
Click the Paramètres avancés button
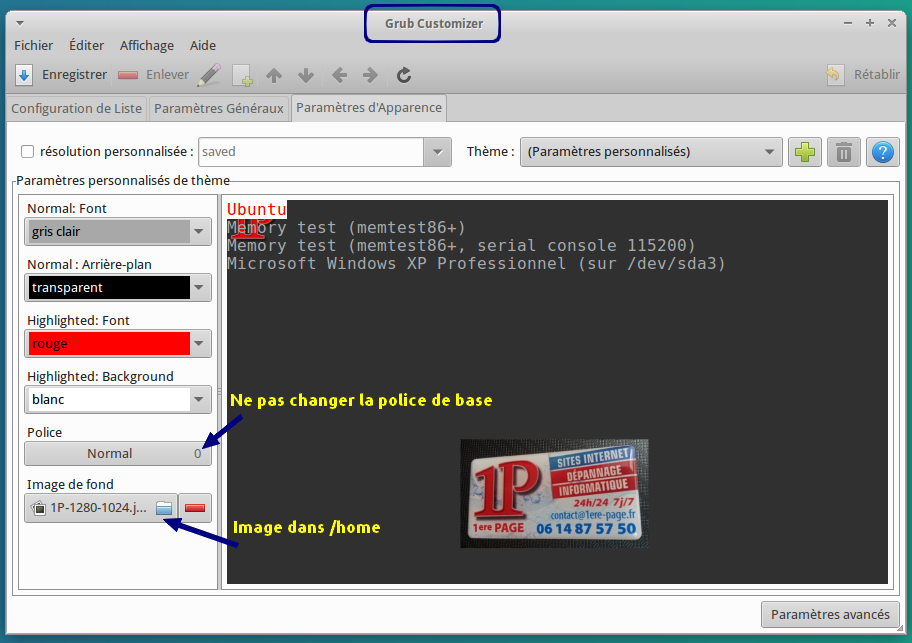point(829,614)
